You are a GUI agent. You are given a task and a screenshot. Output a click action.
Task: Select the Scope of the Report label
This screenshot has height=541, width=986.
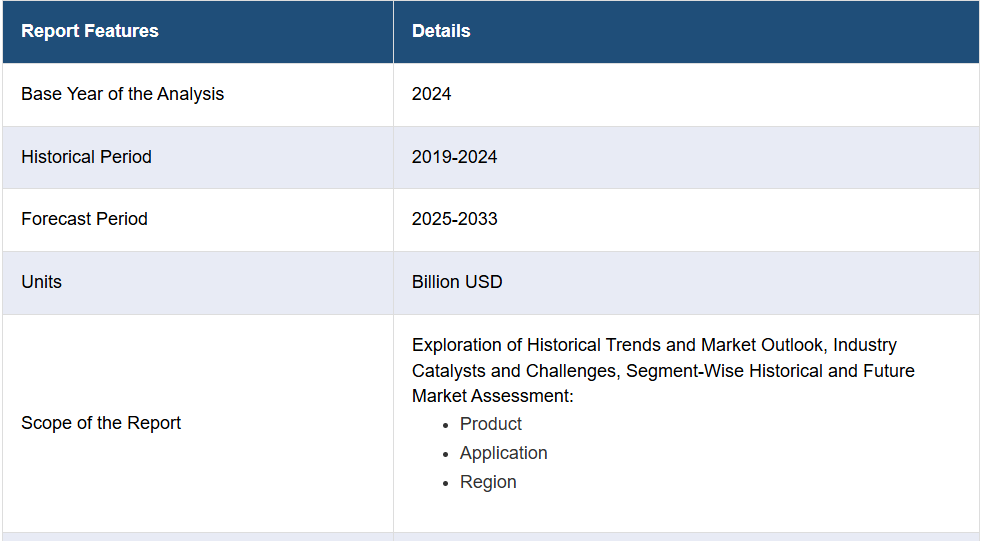[101, 423]
